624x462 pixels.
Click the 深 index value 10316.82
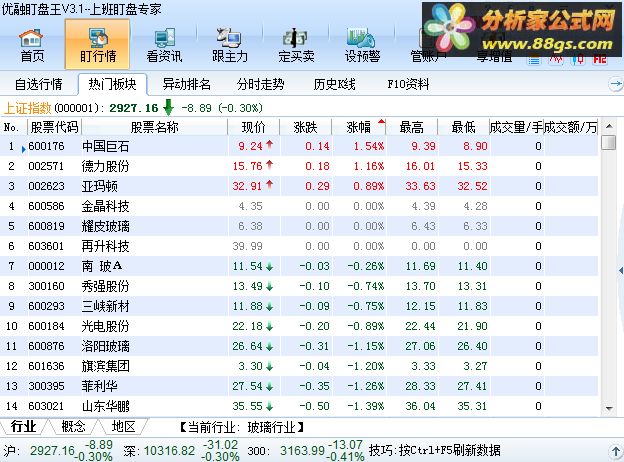tap(169, 450)
